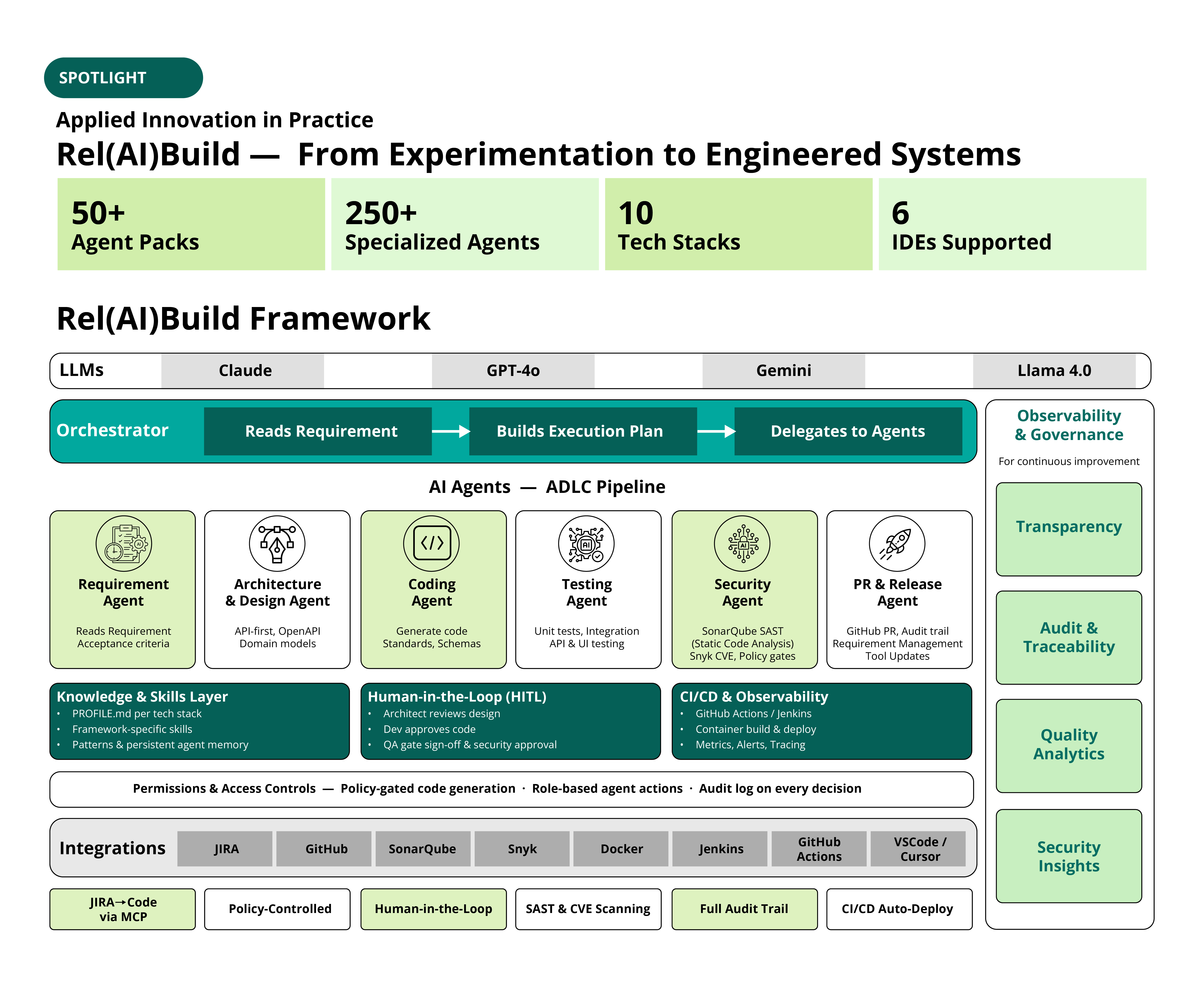Click the PR & Release Agent rocket icon
Image resolution: width=1204 pixels, height=987 pixels.
[897, 544]
